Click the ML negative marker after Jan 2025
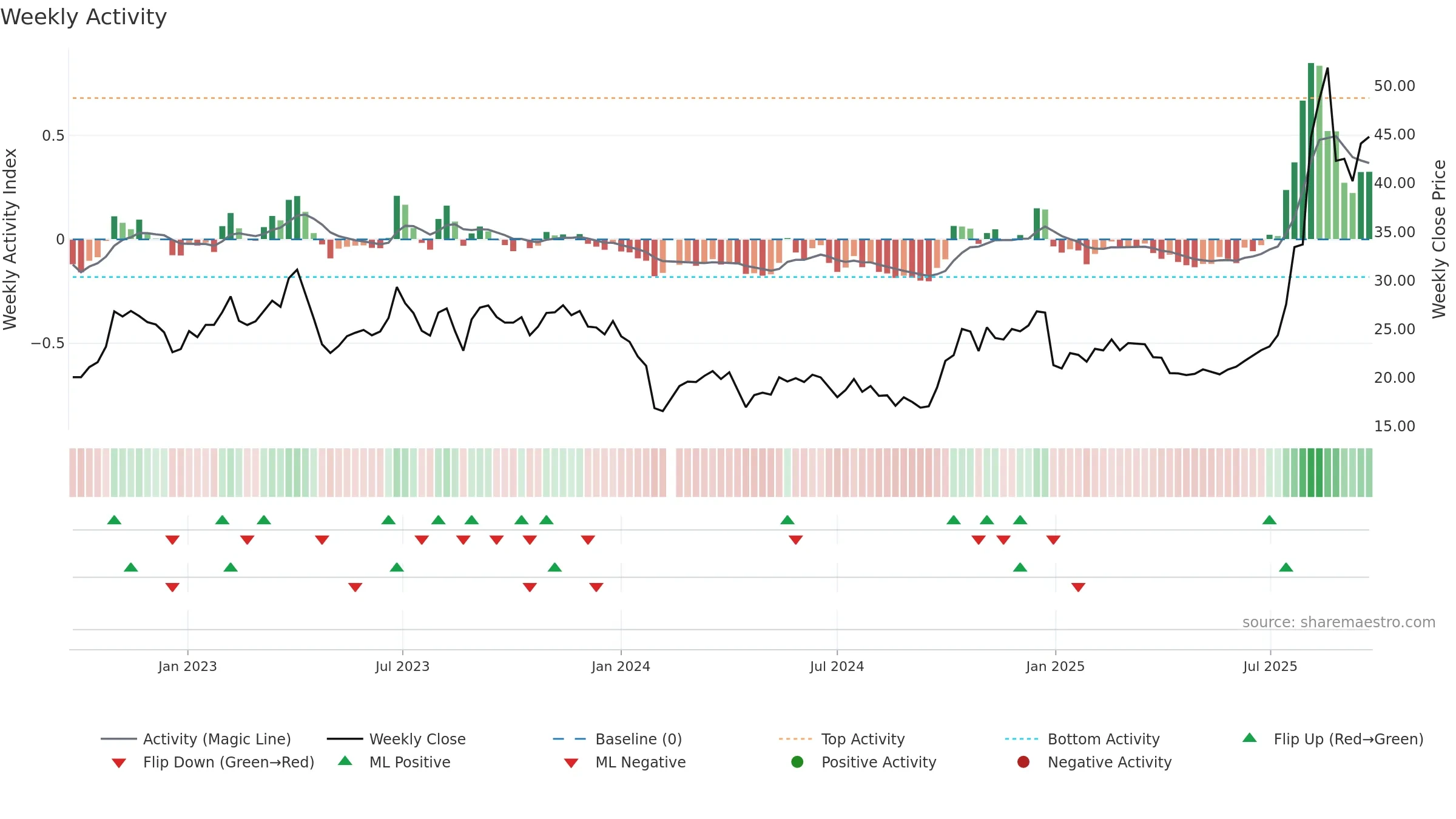Viewport: 1456px width, 819px height. coord(1078,587)
